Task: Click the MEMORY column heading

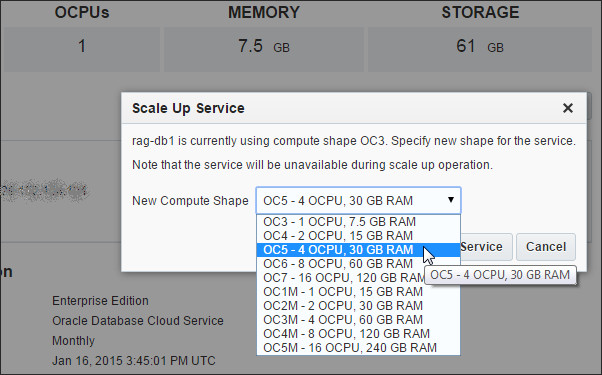Action: click(x=264, y=12)
